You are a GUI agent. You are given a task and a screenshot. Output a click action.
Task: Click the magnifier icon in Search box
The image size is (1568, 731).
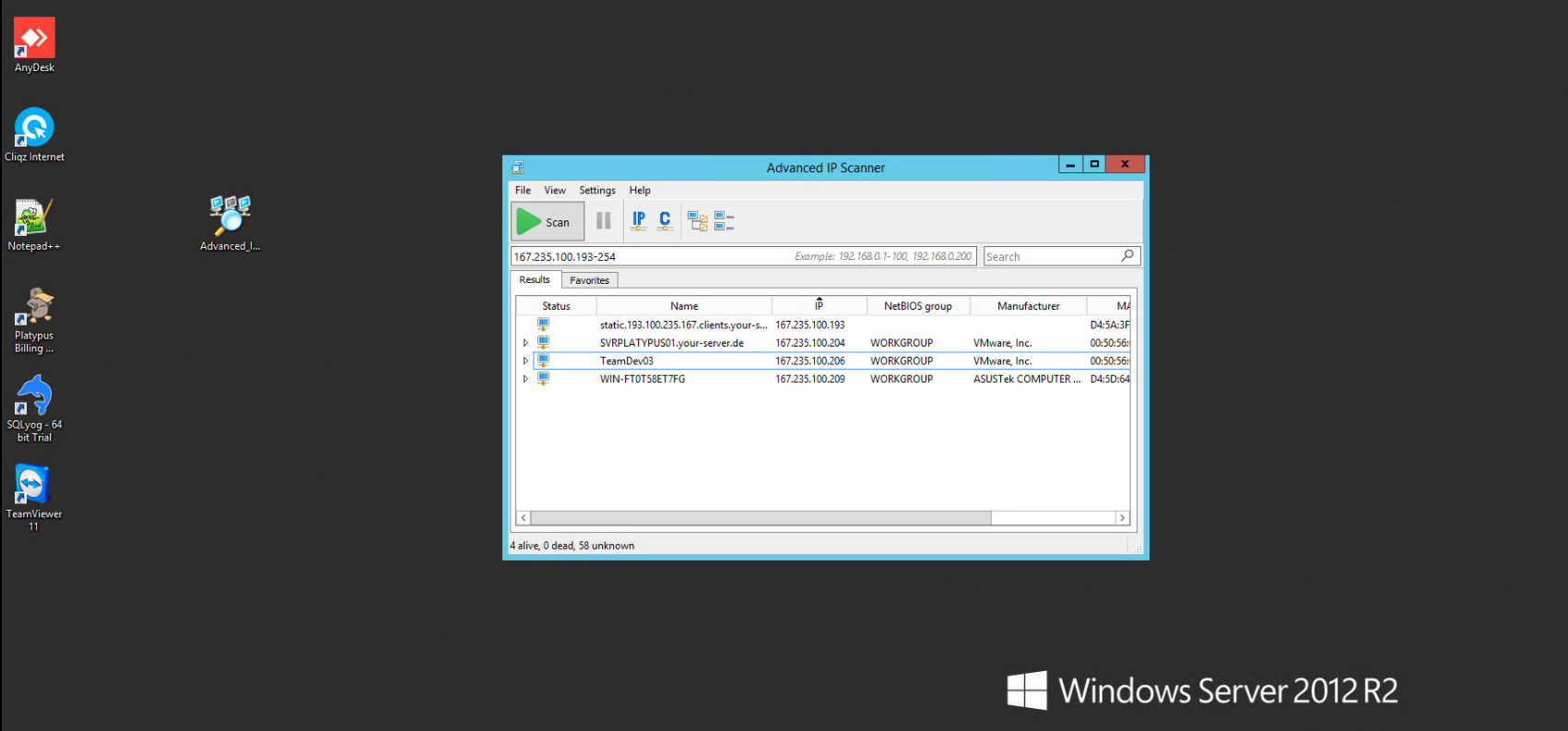pyautogui.click(x=1127, y=255)
